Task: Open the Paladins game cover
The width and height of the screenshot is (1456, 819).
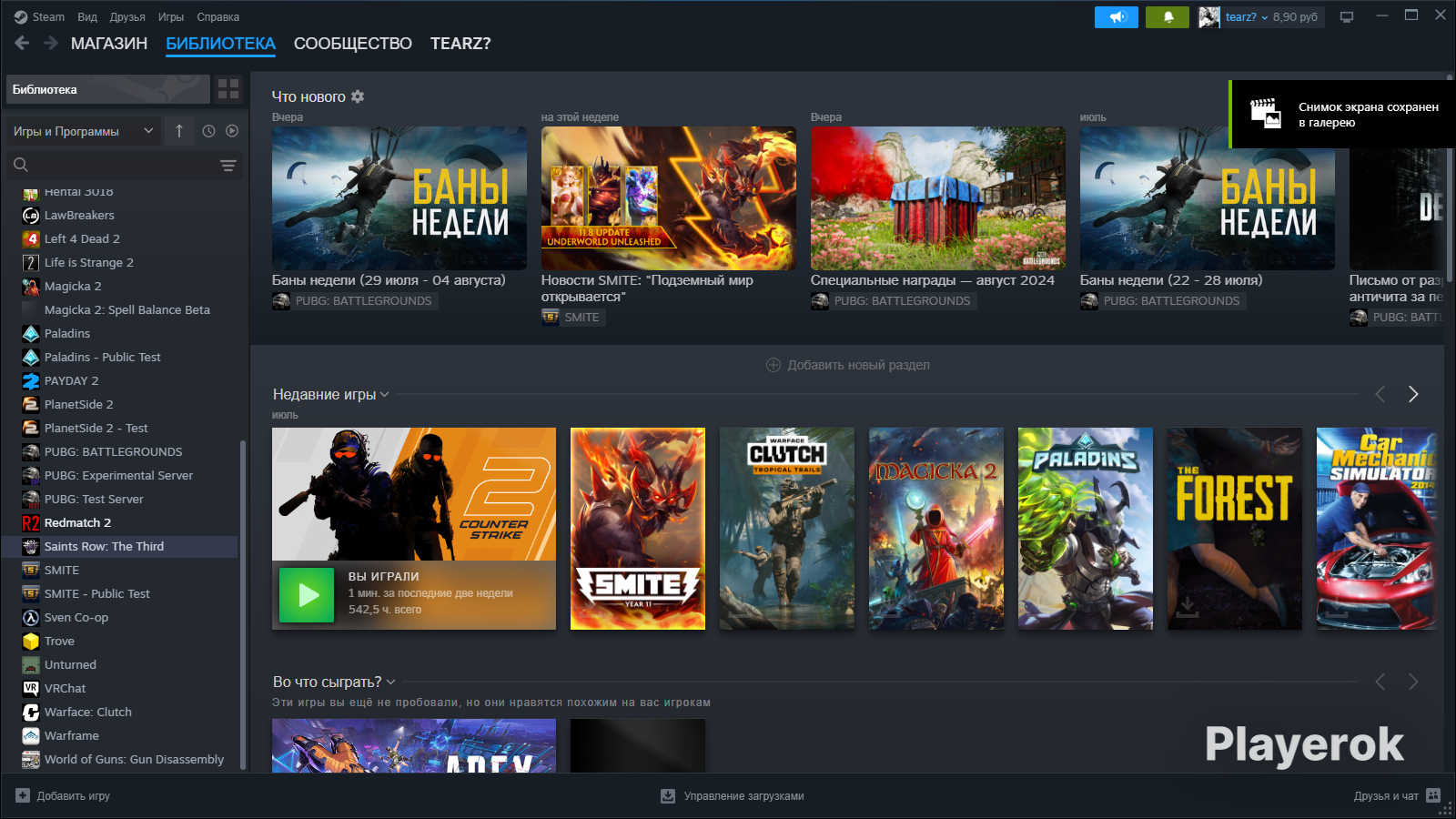Action: 1086,529
